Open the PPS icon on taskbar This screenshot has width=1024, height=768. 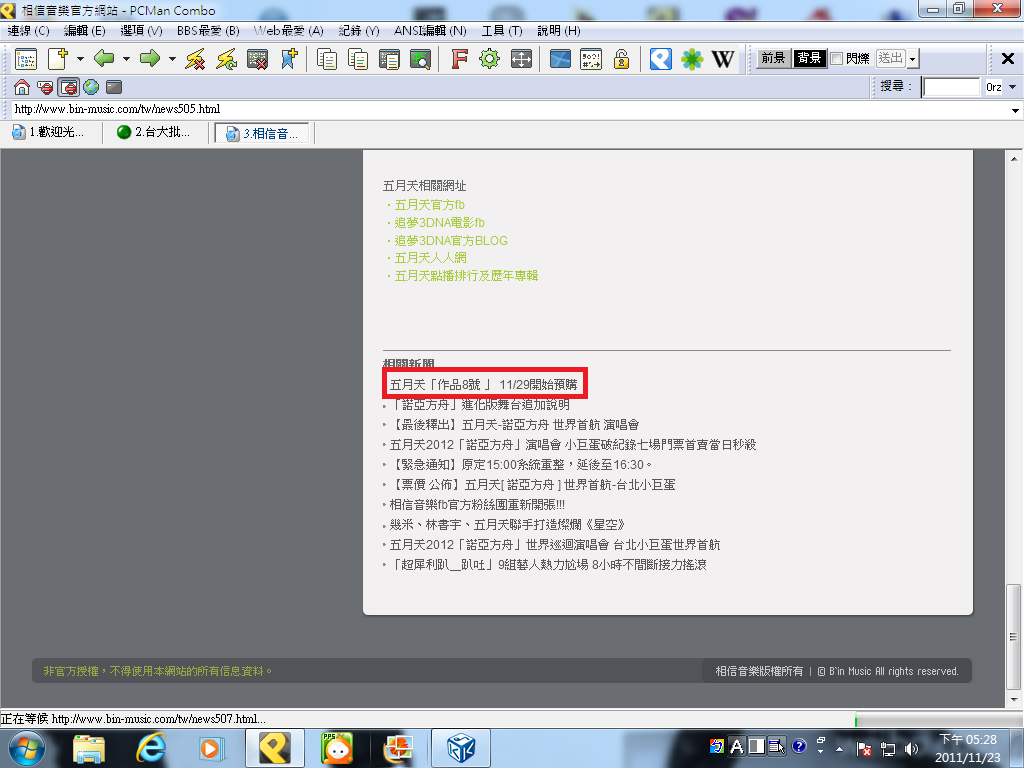click(x=337, y=748)
